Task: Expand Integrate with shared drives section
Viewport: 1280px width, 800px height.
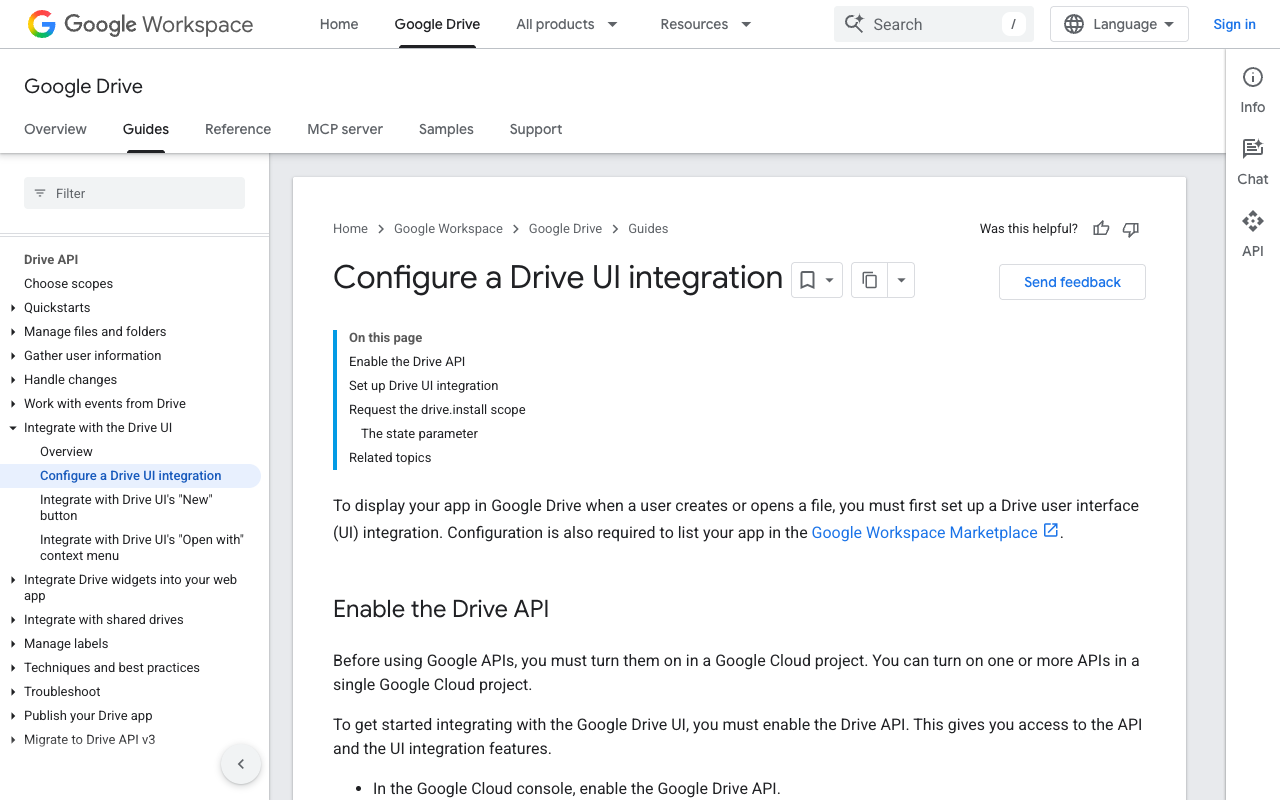Action: [13, 620]
